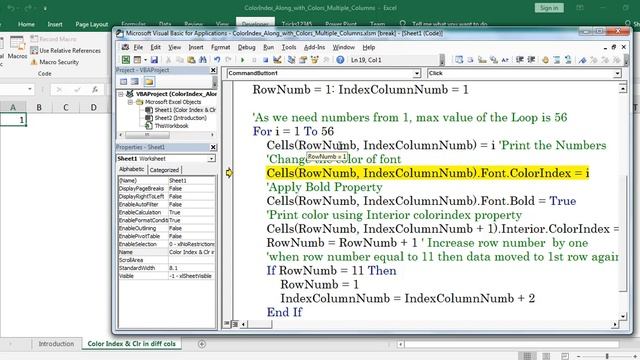Switch Excel to Page Layout view button

546,356
